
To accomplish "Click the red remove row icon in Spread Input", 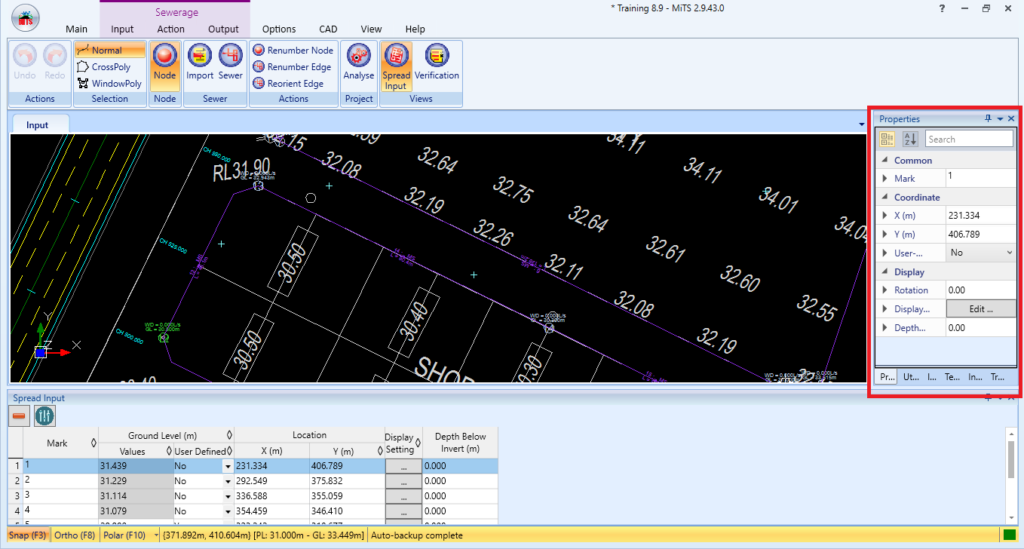I will [19, 416].
